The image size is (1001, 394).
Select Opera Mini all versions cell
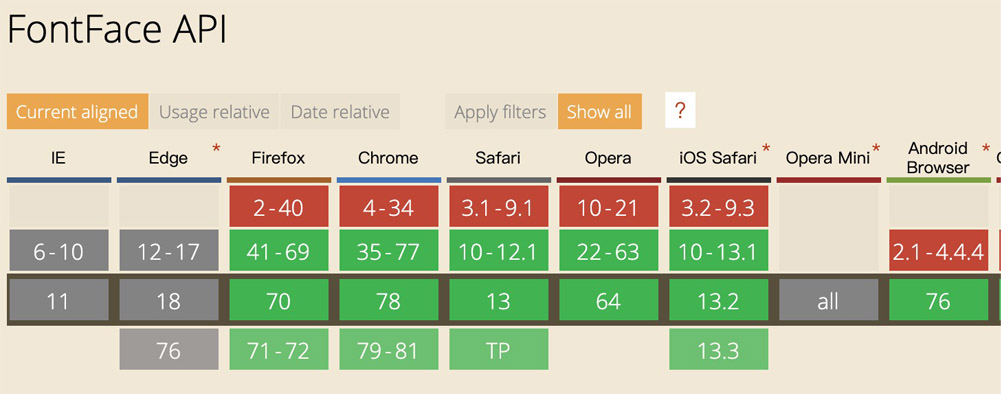pos(828,300)
